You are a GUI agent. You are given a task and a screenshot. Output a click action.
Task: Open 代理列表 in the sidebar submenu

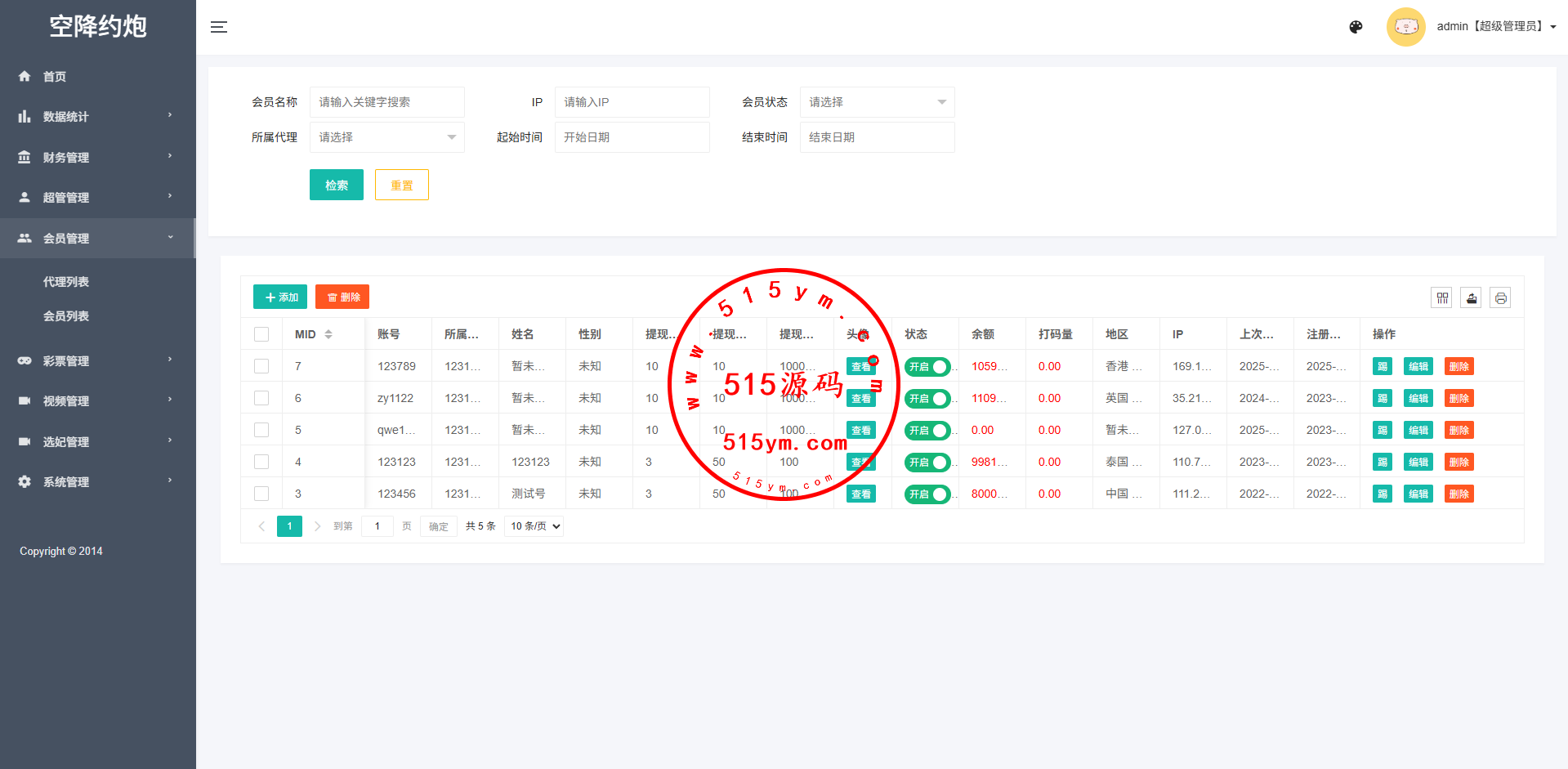tap(66, 282)
